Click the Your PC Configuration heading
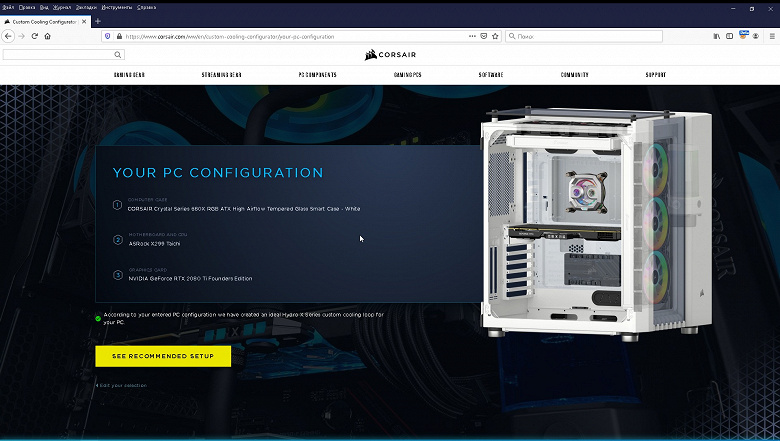This screenshot has height=441, width=780. pyautogui.click(x=218, y=173)
